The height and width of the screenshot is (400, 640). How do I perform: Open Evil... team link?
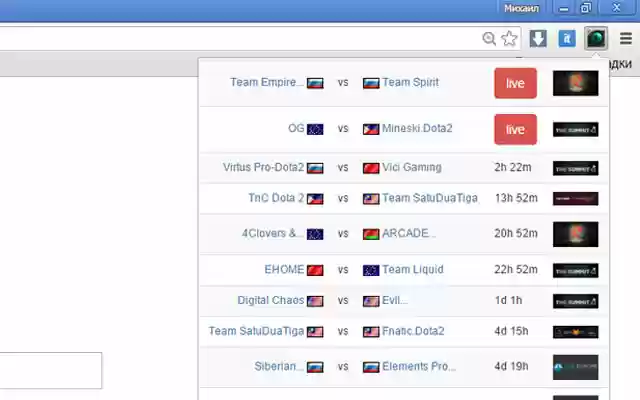395,300
